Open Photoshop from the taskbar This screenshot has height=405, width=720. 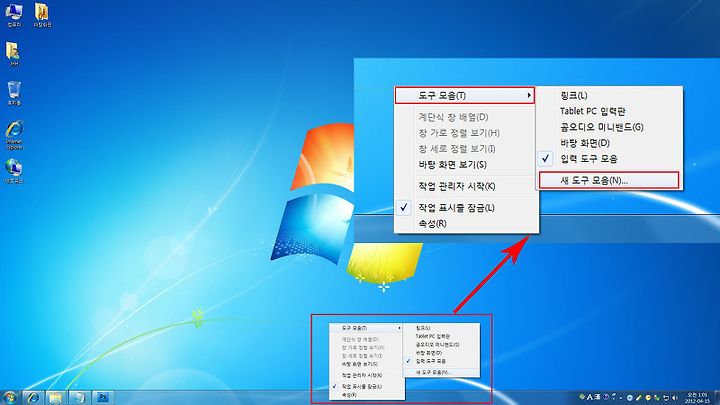103,397
